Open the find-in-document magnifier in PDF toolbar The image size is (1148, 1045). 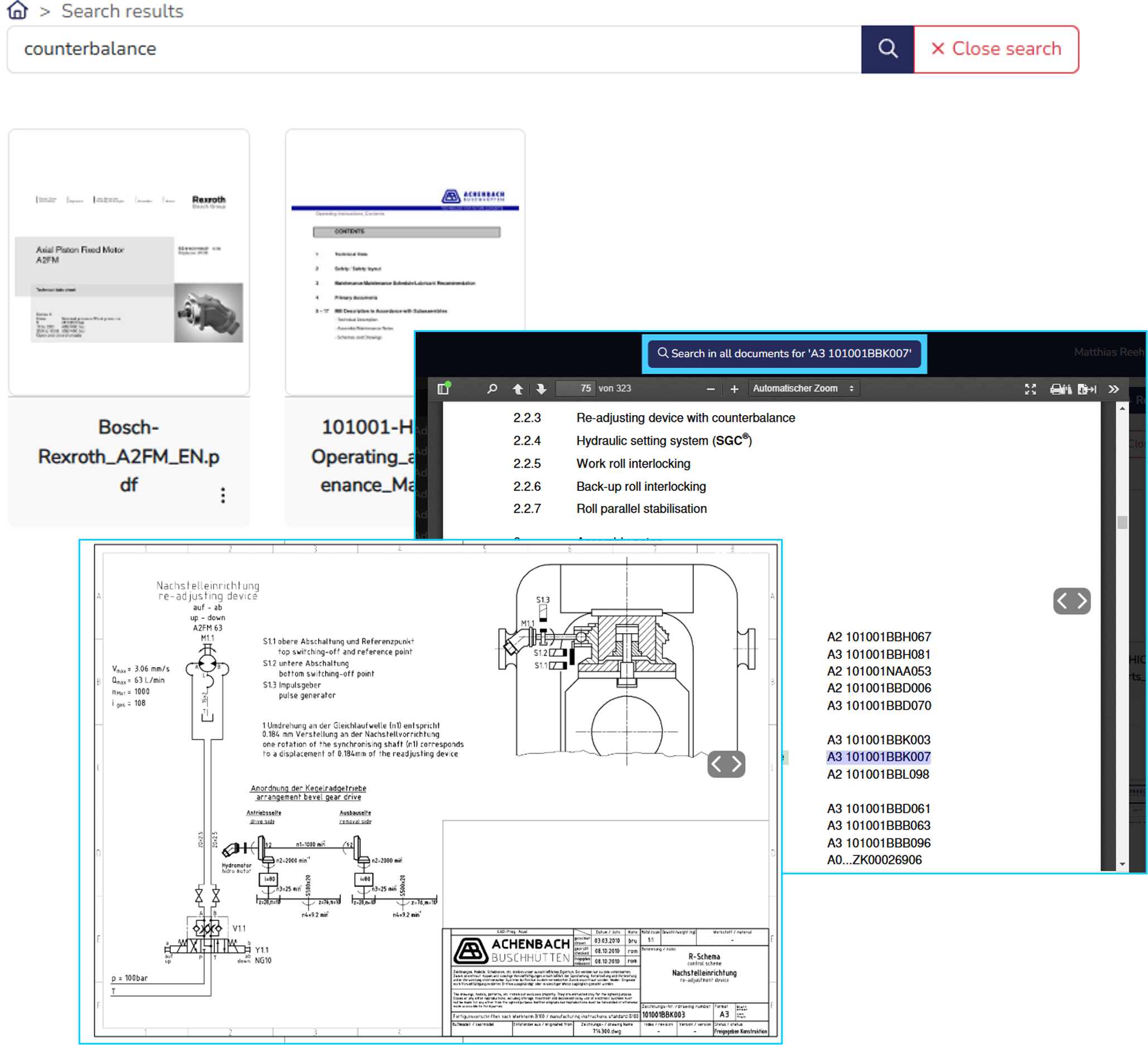(x=492, y=388)
